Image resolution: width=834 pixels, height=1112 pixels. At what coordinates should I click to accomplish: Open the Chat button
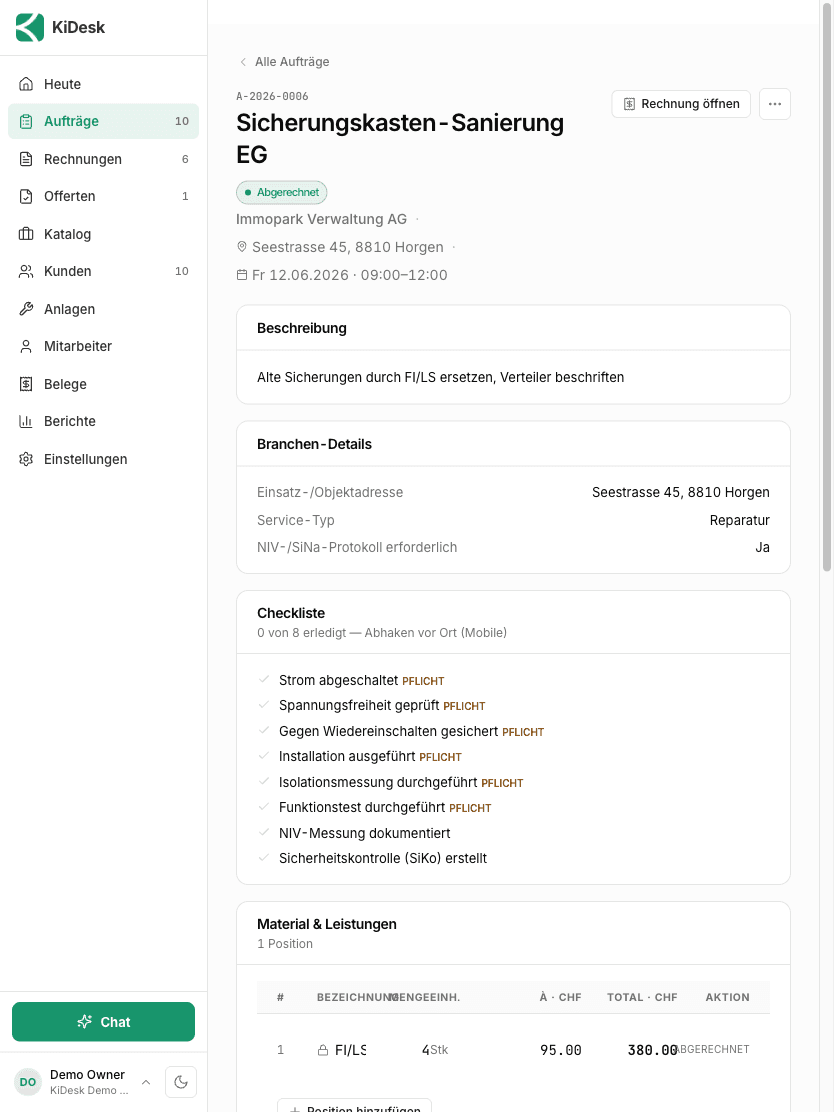click(x=104, y=1021)
